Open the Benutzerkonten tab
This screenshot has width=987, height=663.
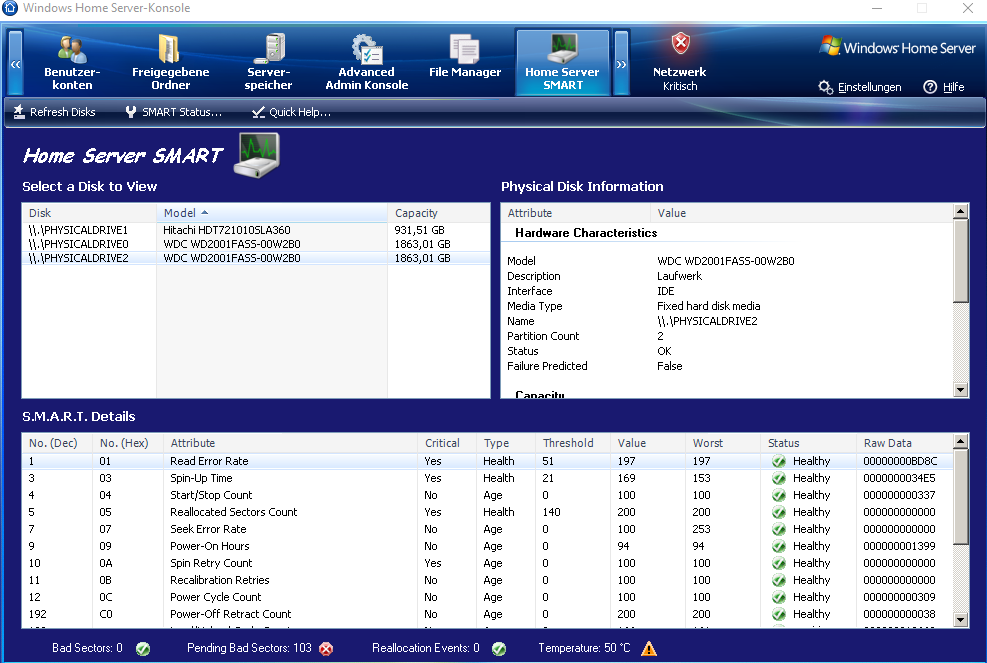pyautogui.click(x=72, y=63)
